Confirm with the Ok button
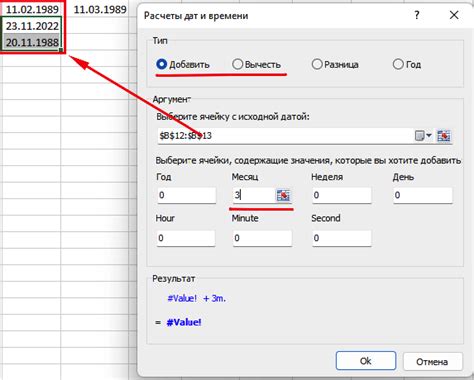Viewport: 474px width, 380px height. 366,361
